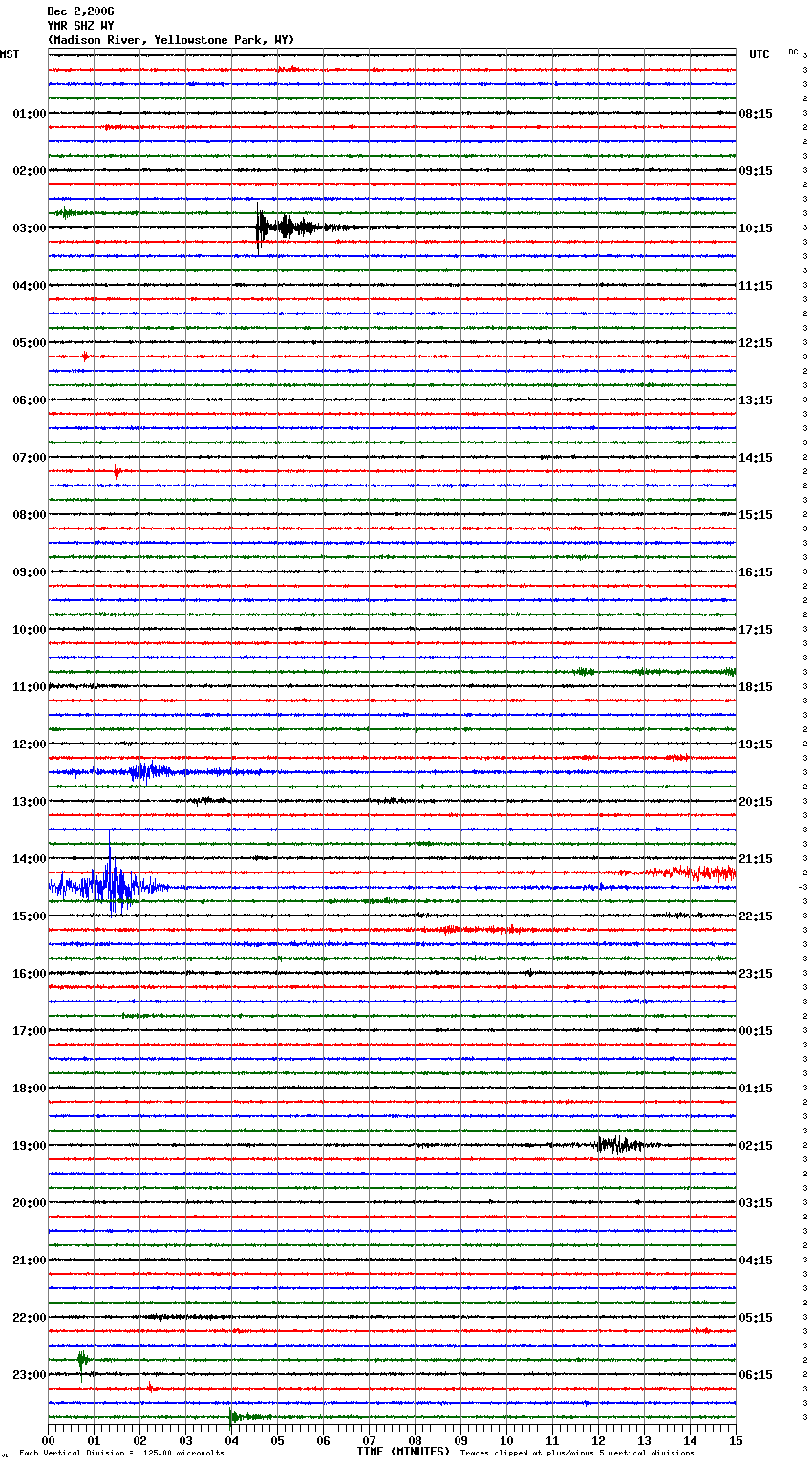Click '(Madison River, Yellowstone Park, WY)' location text
812x1466 pixels.
171,40
